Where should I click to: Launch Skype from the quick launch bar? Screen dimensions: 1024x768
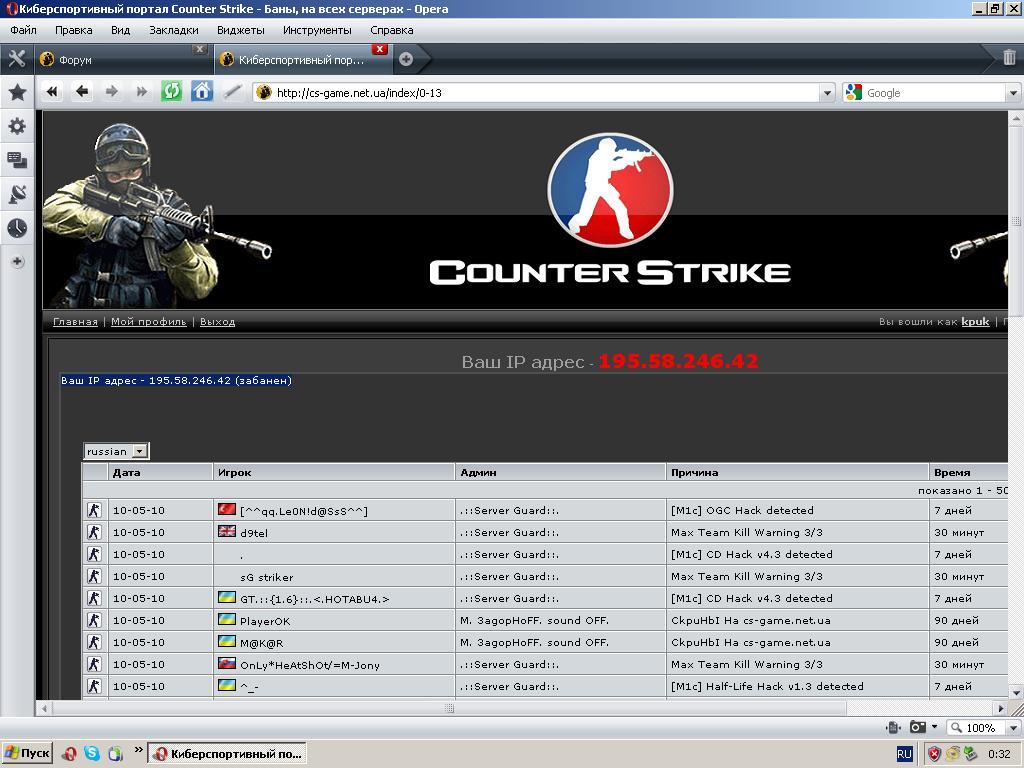92,754
